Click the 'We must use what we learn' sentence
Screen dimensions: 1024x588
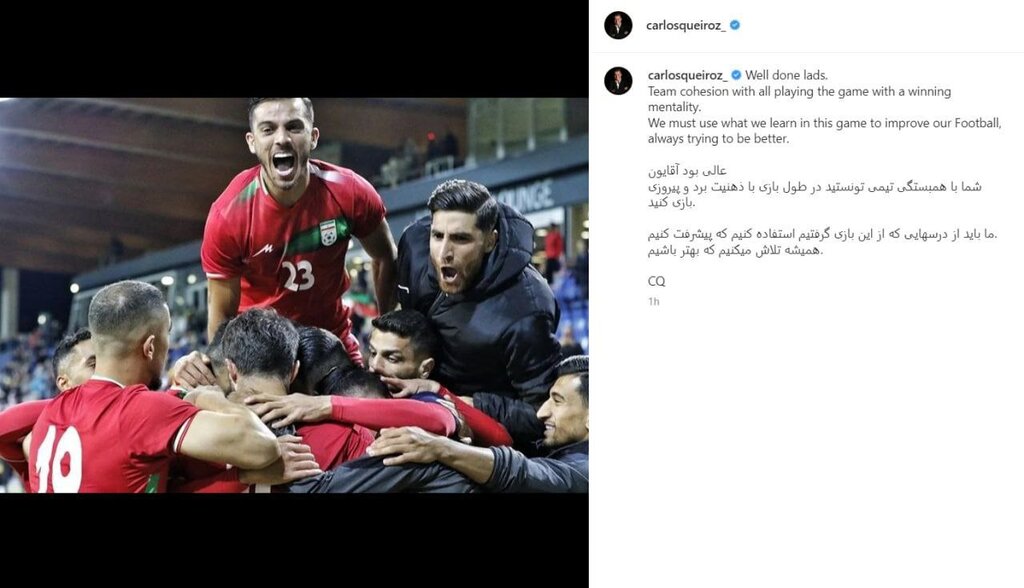824,131
